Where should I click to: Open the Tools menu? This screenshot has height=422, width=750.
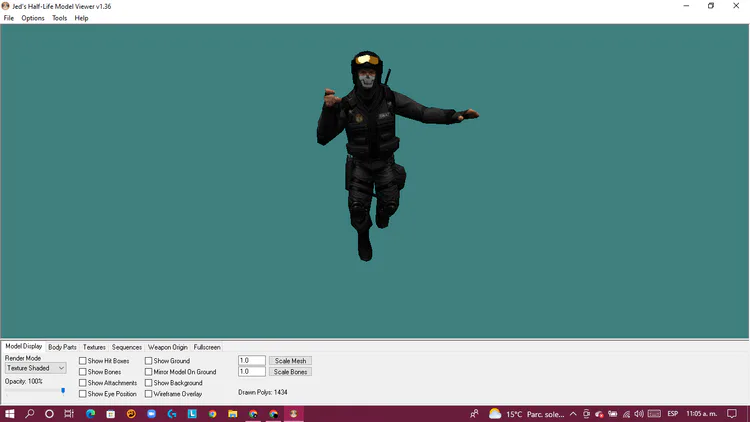pyautogui.click(x=59, y=18)
